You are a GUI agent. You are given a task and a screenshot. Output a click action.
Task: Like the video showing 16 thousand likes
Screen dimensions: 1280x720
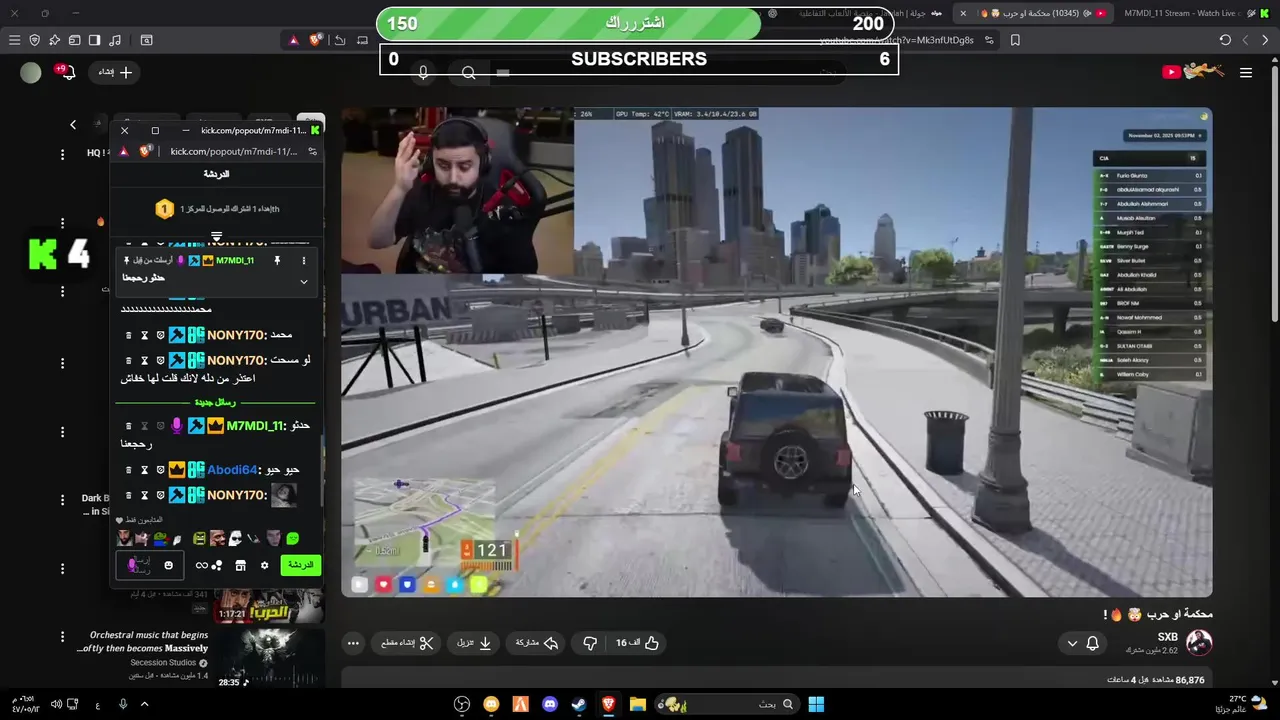(x=637, y=643)
